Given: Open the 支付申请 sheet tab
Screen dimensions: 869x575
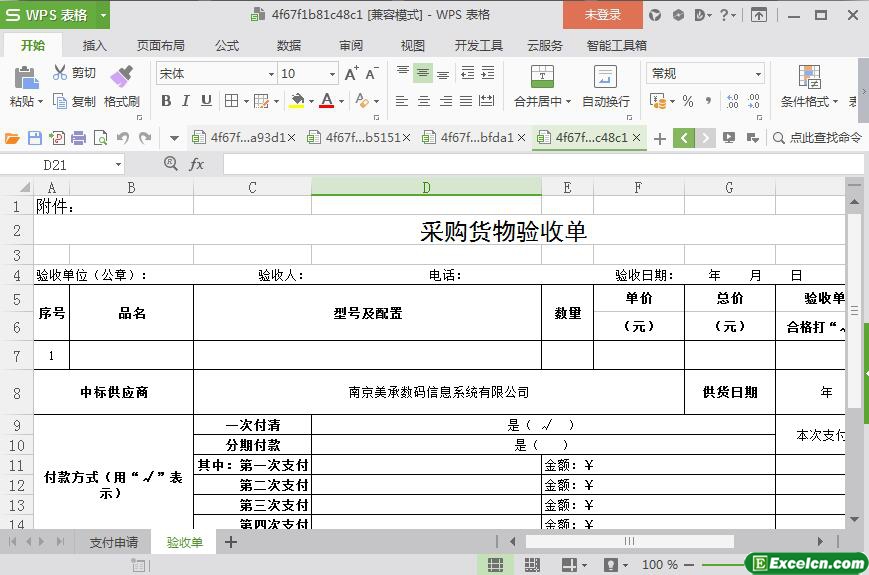Looking at the screenshot, I should point(113,542).
